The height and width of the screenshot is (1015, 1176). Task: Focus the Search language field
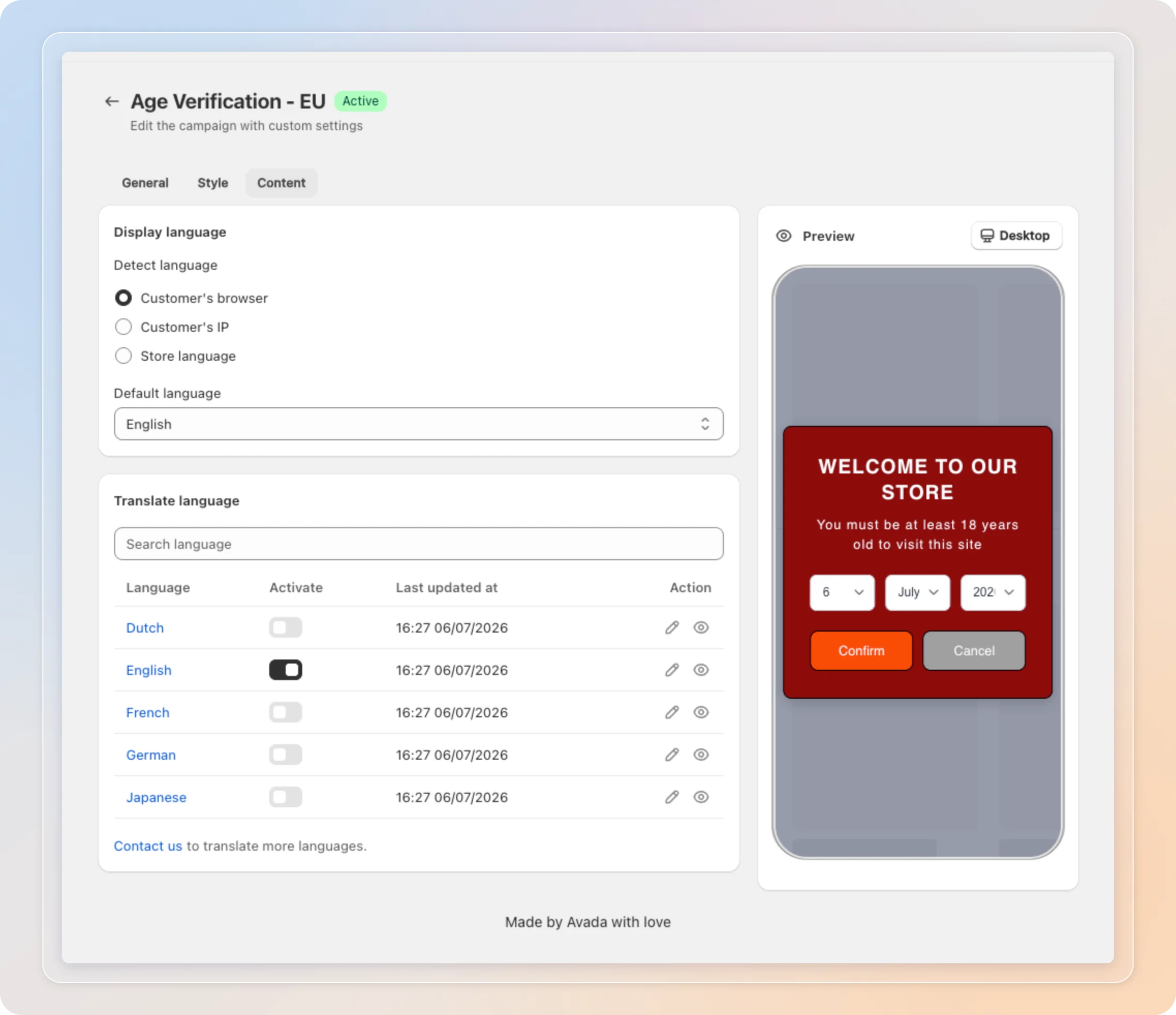tap(419, 544)
